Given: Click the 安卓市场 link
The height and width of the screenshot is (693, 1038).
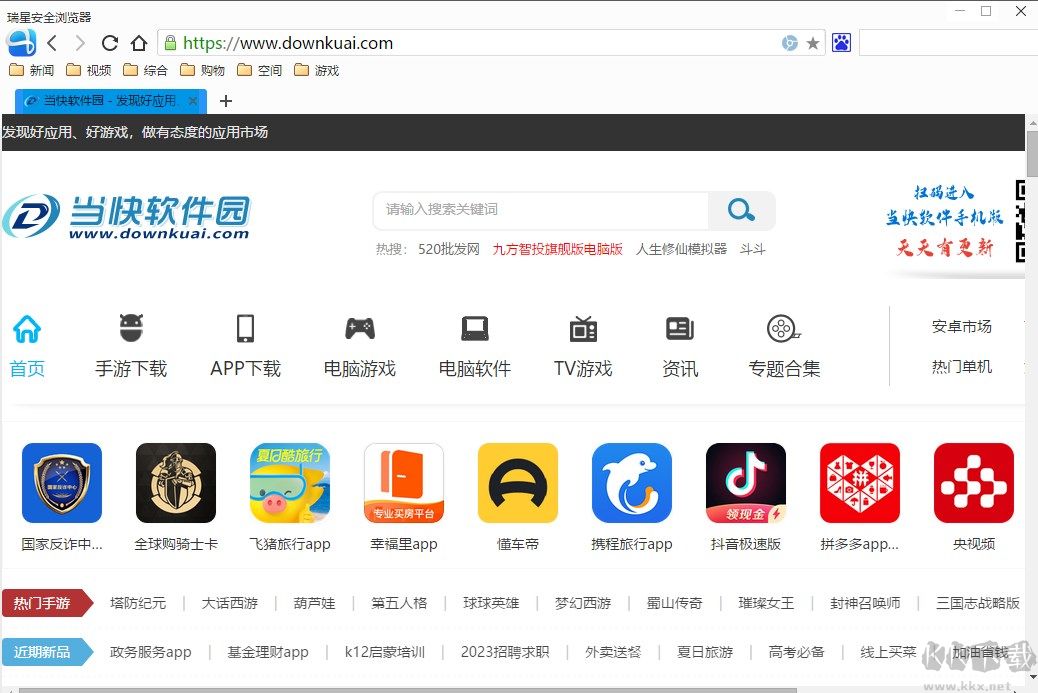Looking at the screenshot, I should click(x=961, y=326).
